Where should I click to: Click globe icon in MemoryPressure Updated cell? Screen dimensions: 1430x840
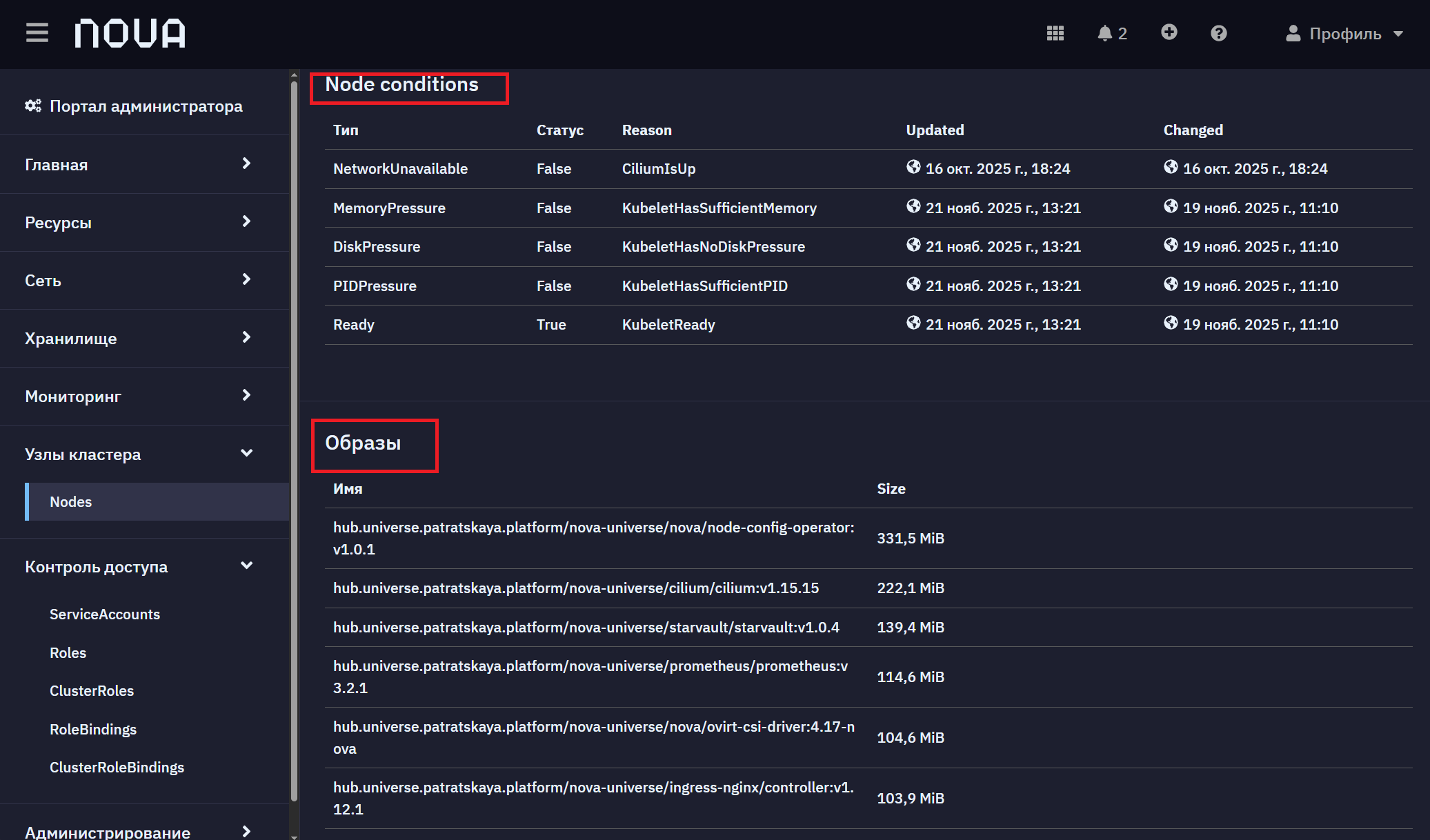(913, 206)
